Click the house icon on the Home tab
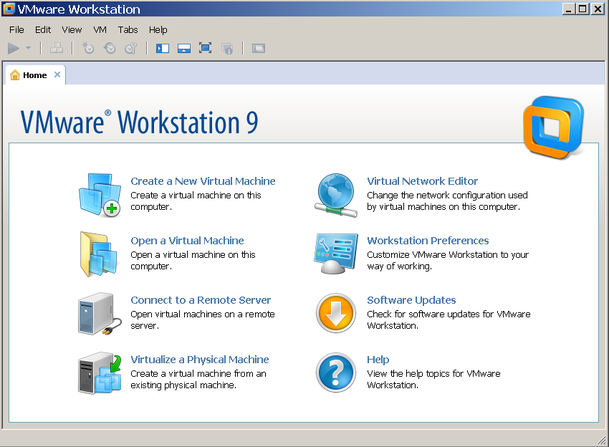 pos(15,75)
